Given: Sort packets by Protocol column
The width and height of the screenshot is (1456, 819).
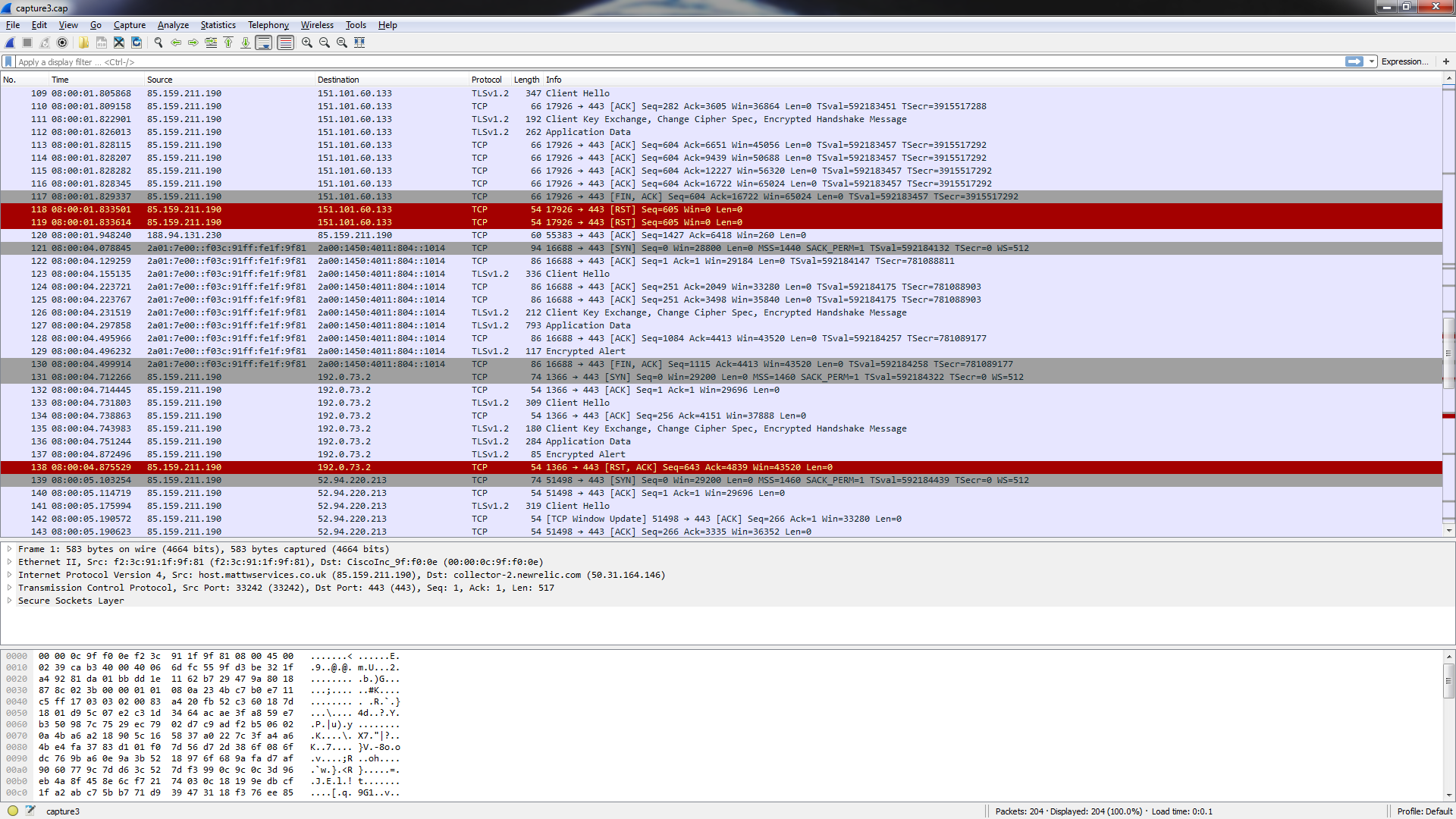Looking at the screenshot, I should [490, 80].
